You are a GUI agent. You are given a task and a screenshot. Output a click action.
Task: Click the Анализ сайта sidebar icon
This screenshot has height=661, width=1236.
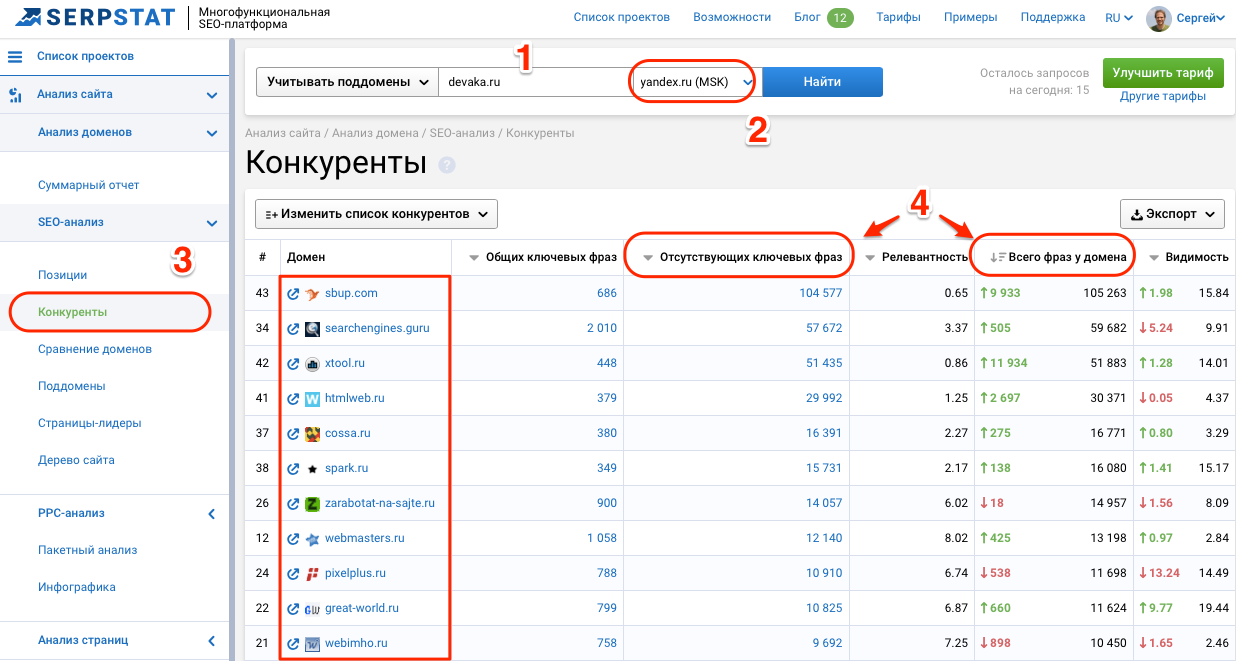tap(14, 96)
